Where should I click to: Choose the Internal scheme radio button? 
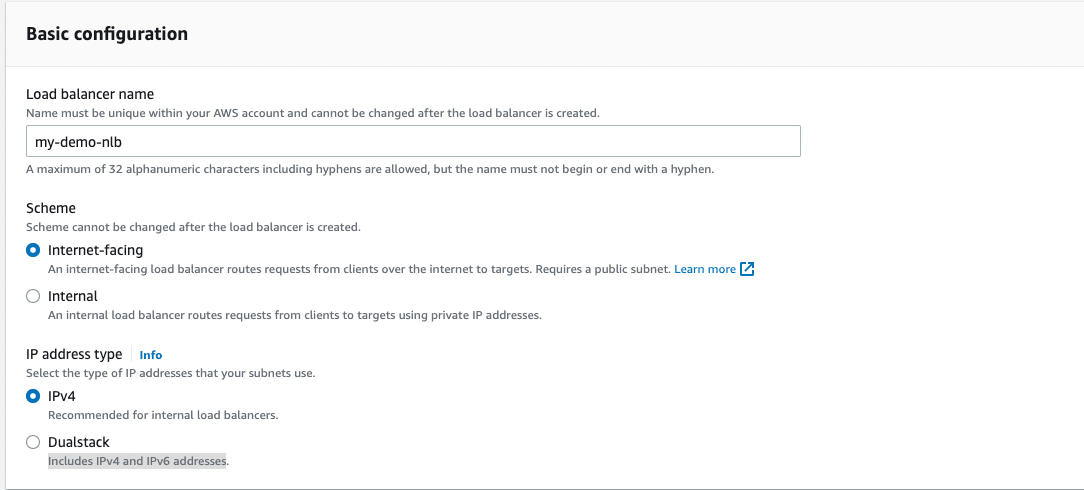33,296
